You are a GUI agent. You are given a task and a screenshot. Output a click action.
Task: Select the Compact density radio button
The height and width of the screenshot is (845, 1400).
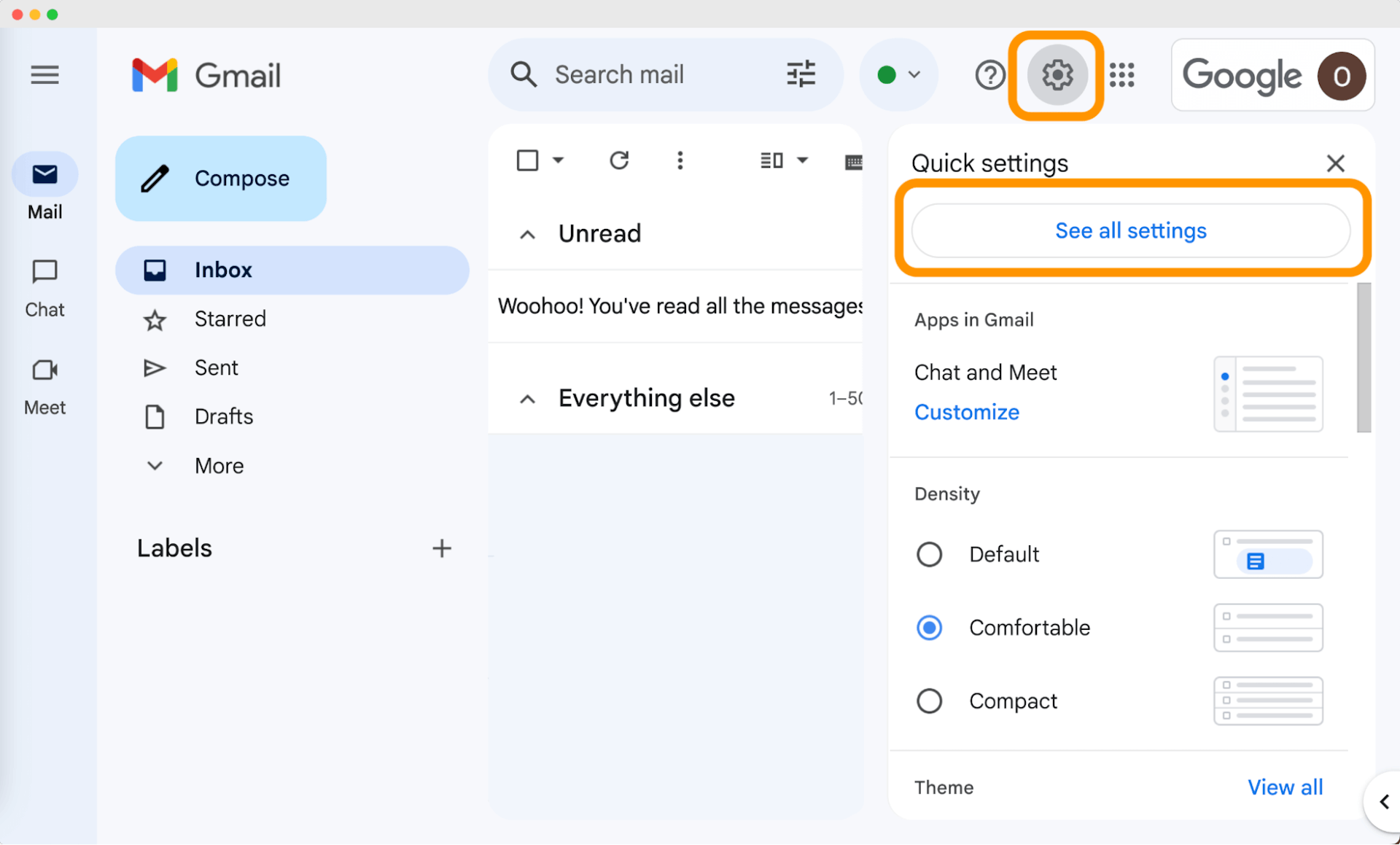point(930,700)
